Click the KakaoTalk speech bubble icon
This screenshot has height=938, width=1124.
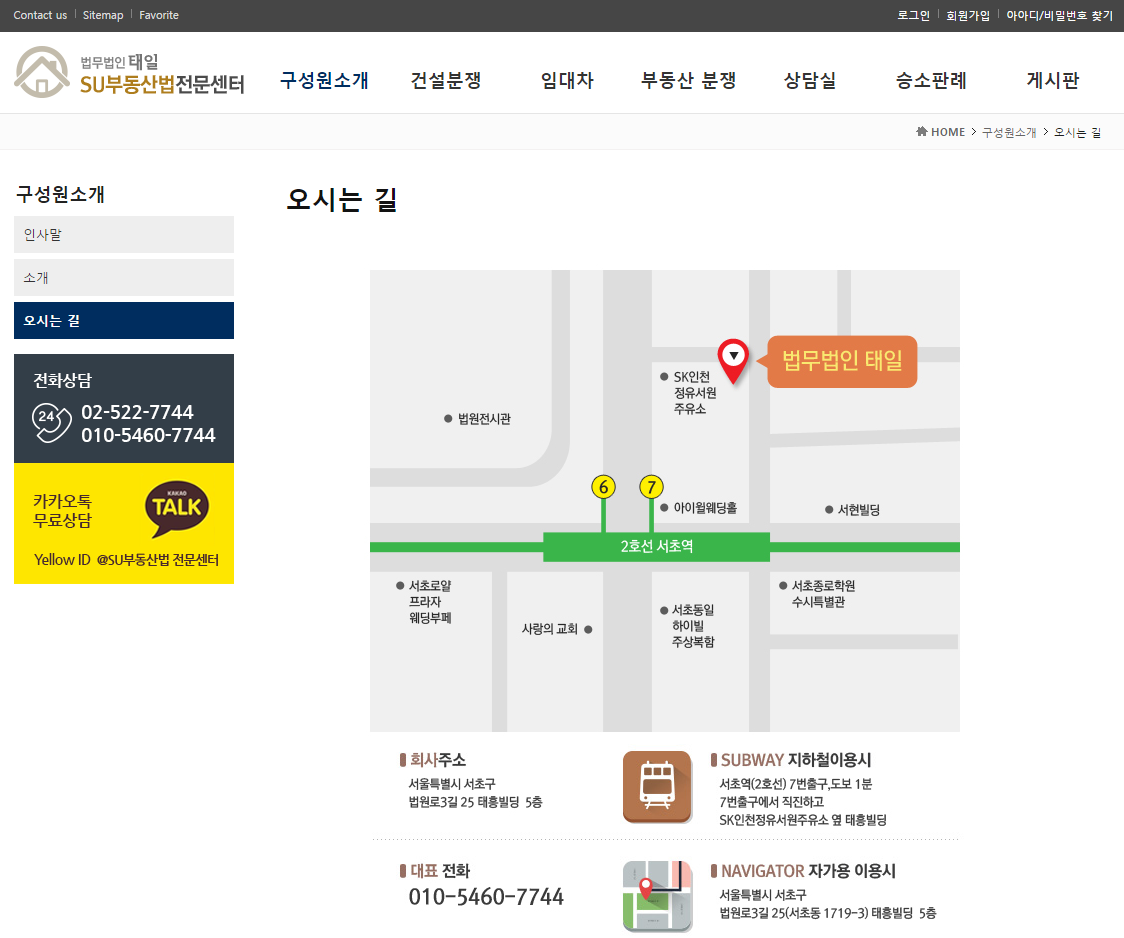tap(177, 509)
